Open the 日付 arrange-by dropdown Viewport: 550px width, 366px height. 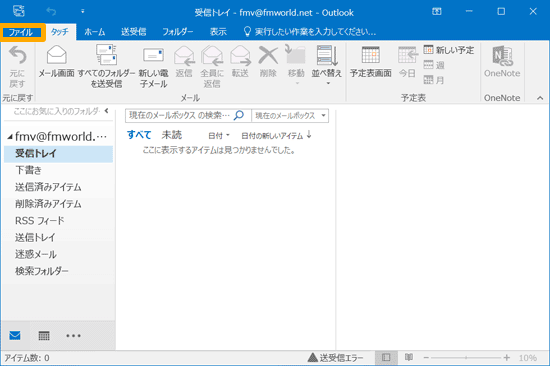tap(219, 135)
